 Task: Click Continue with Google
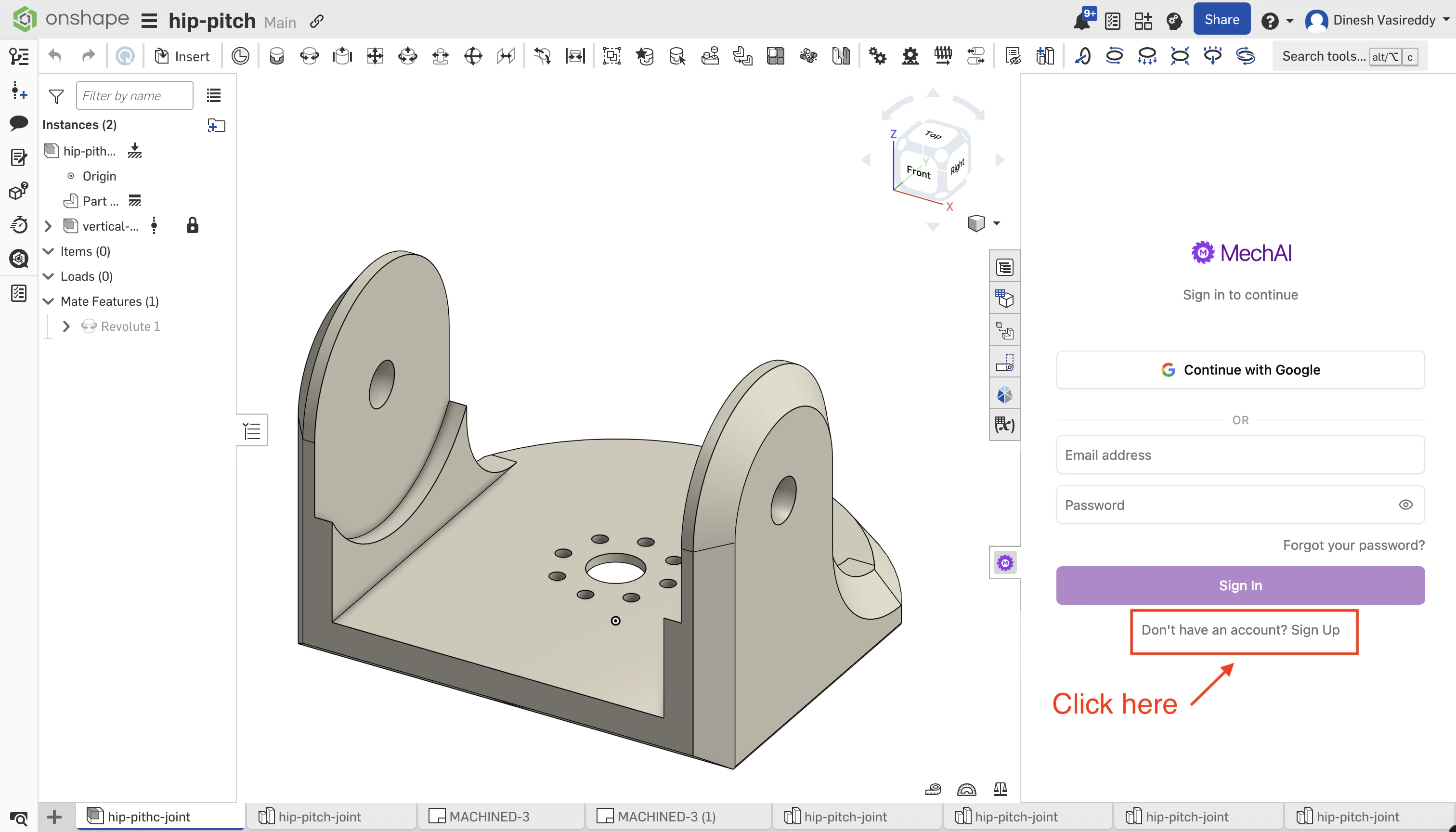tap(1240, 369)
